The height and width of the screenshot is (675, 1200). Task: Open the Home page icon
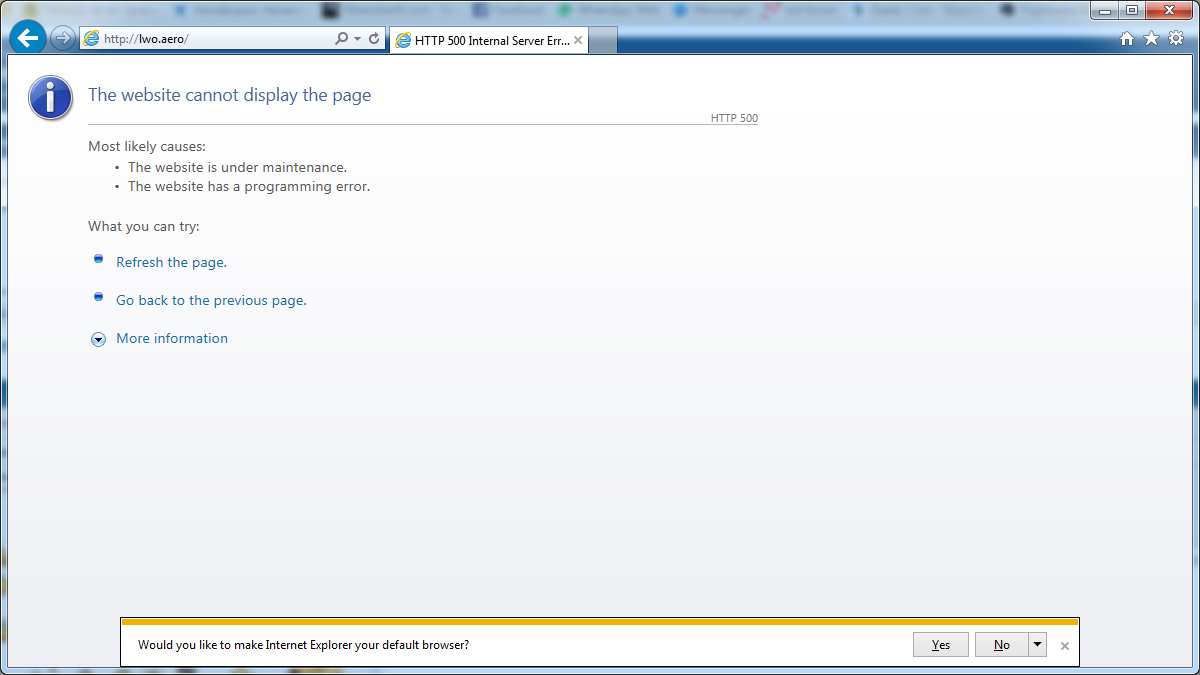click(1127, 39)
